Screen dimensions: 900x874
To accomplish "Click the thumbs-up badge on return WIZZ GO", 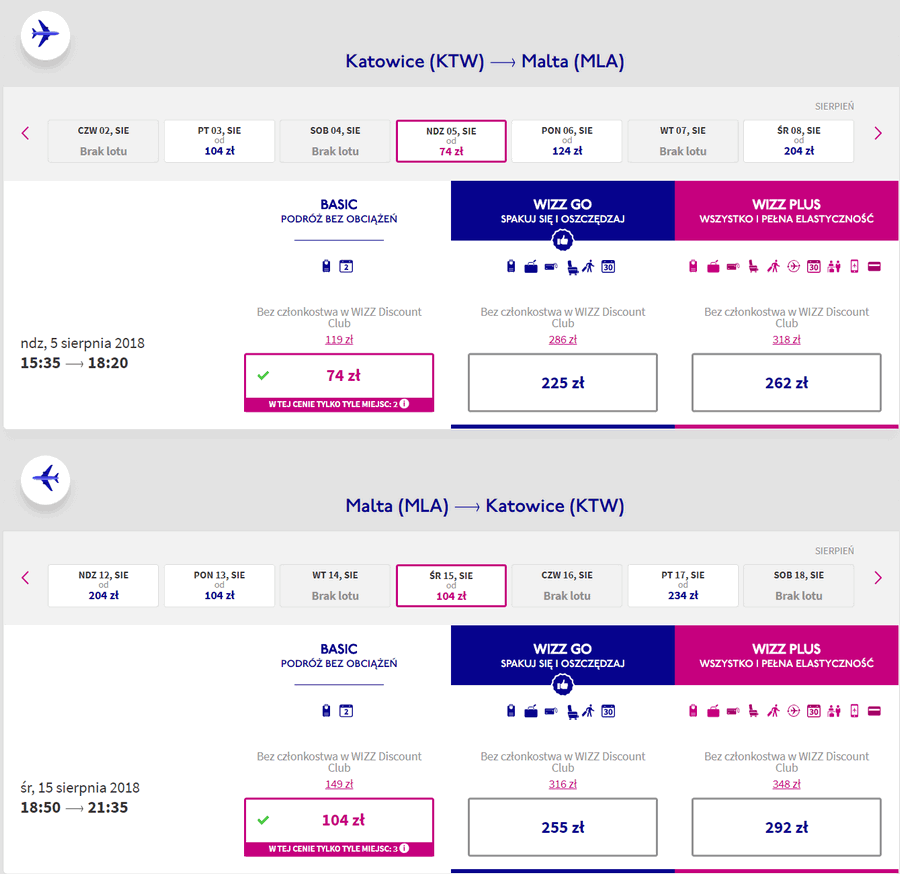I will pos(562,684).
